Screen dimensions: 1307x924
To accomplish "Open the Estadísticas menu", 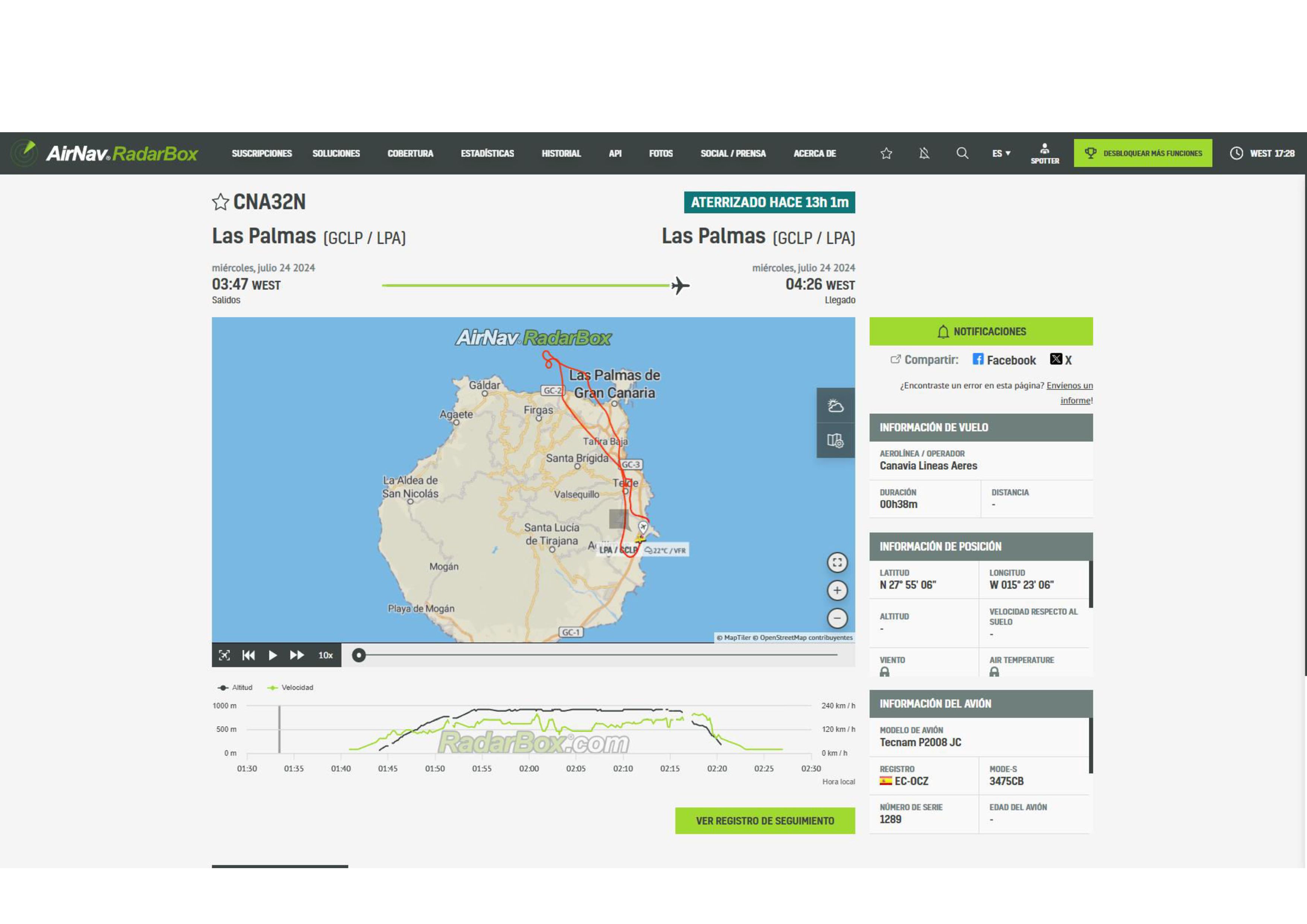I will [487, 153].
